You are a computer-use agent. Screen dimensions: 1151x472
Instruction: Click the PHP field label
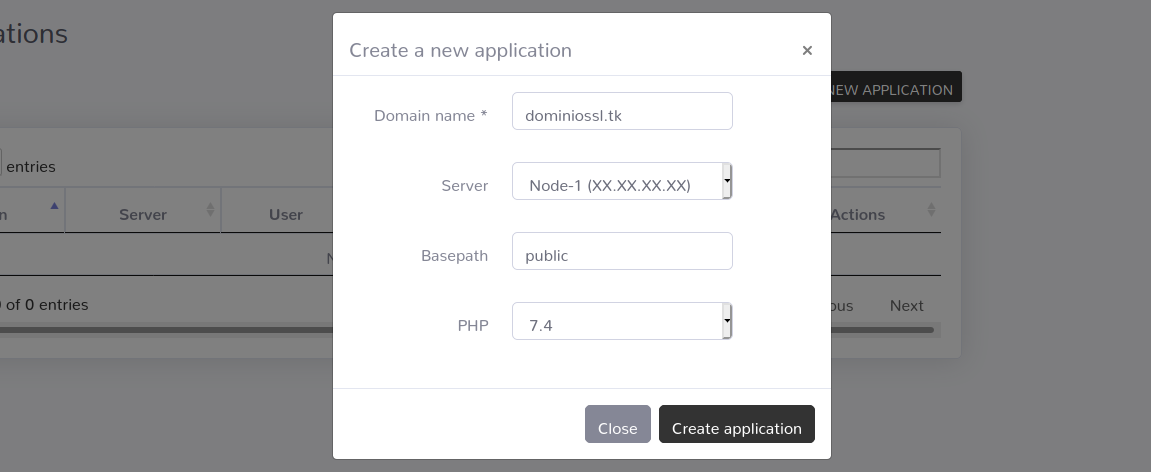pos(473,325)
